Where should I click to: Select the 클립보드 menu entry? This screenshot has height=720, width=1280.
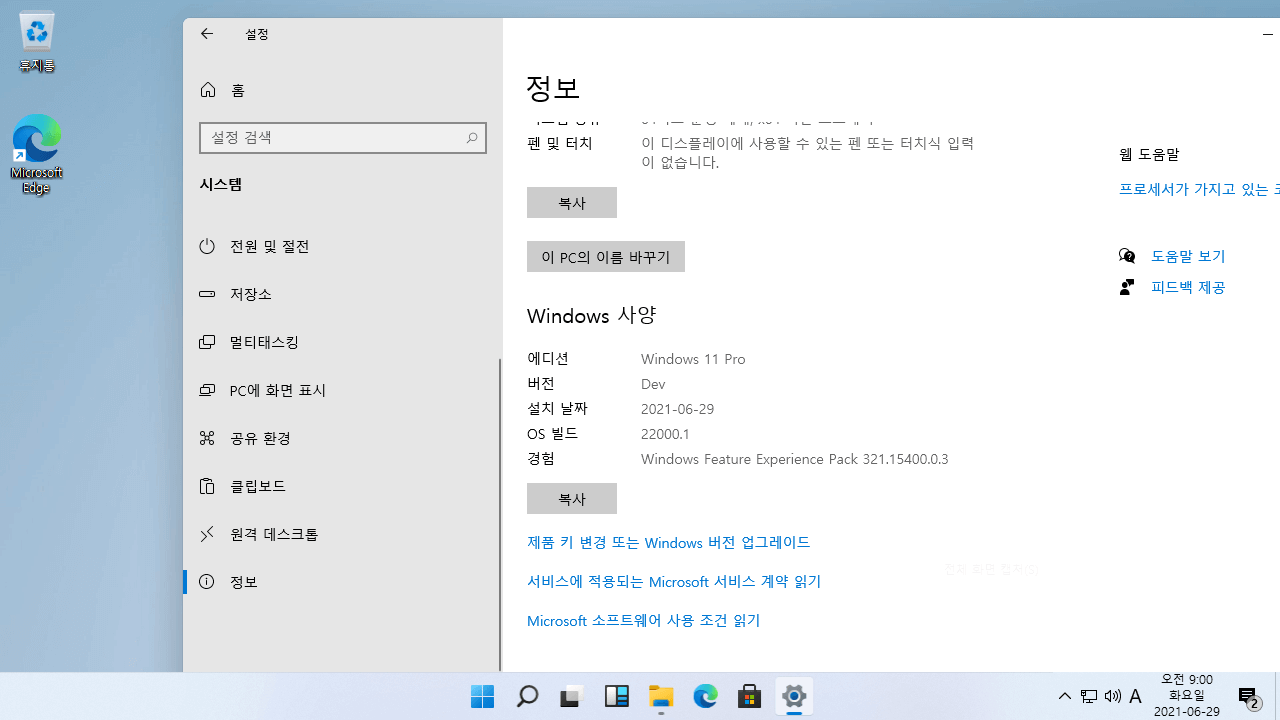(342, 486)
